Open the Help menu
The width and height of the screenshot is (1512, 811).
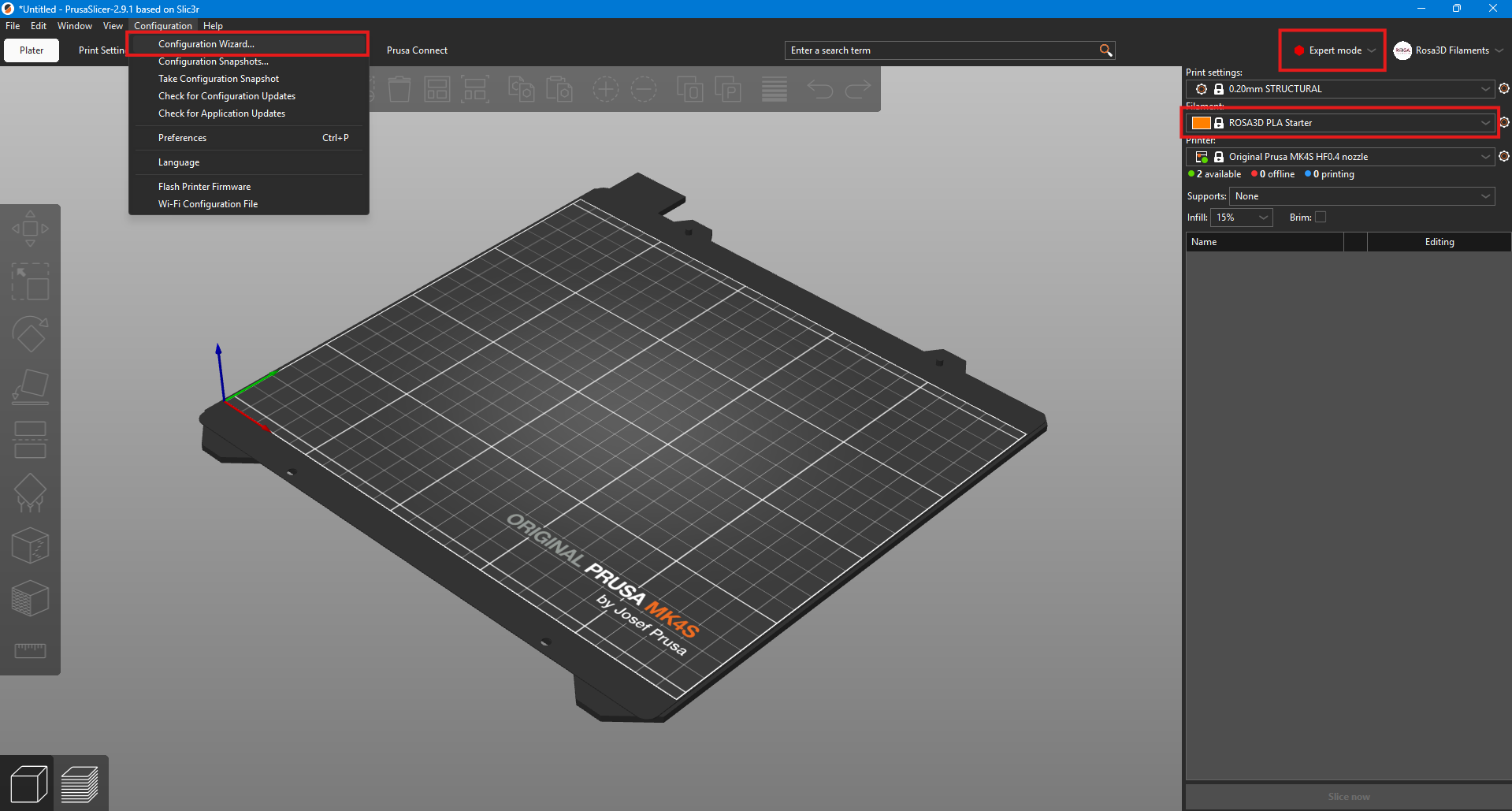pos(213,26)
